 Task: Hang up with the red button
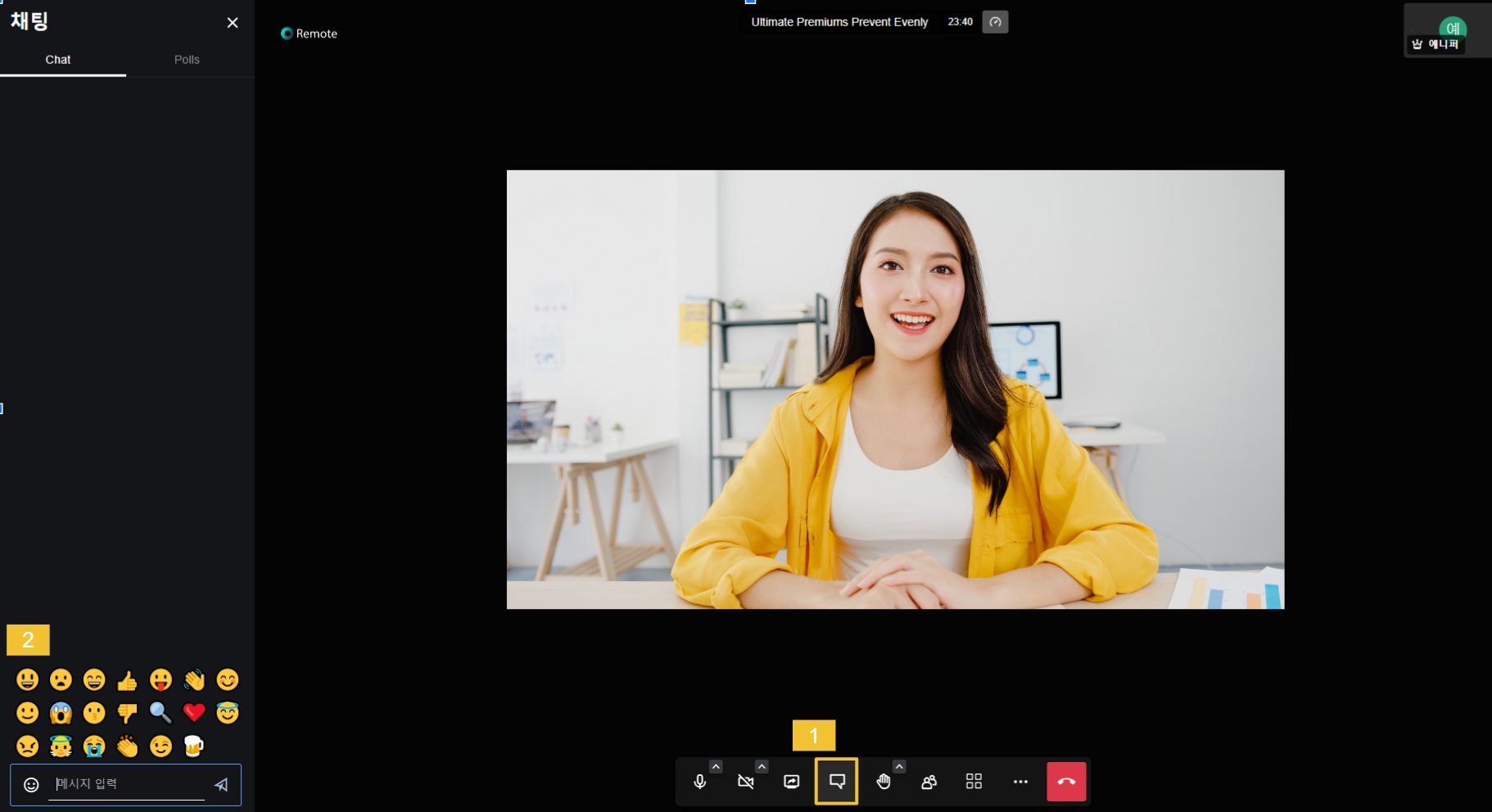click(x=1066, y=782)
